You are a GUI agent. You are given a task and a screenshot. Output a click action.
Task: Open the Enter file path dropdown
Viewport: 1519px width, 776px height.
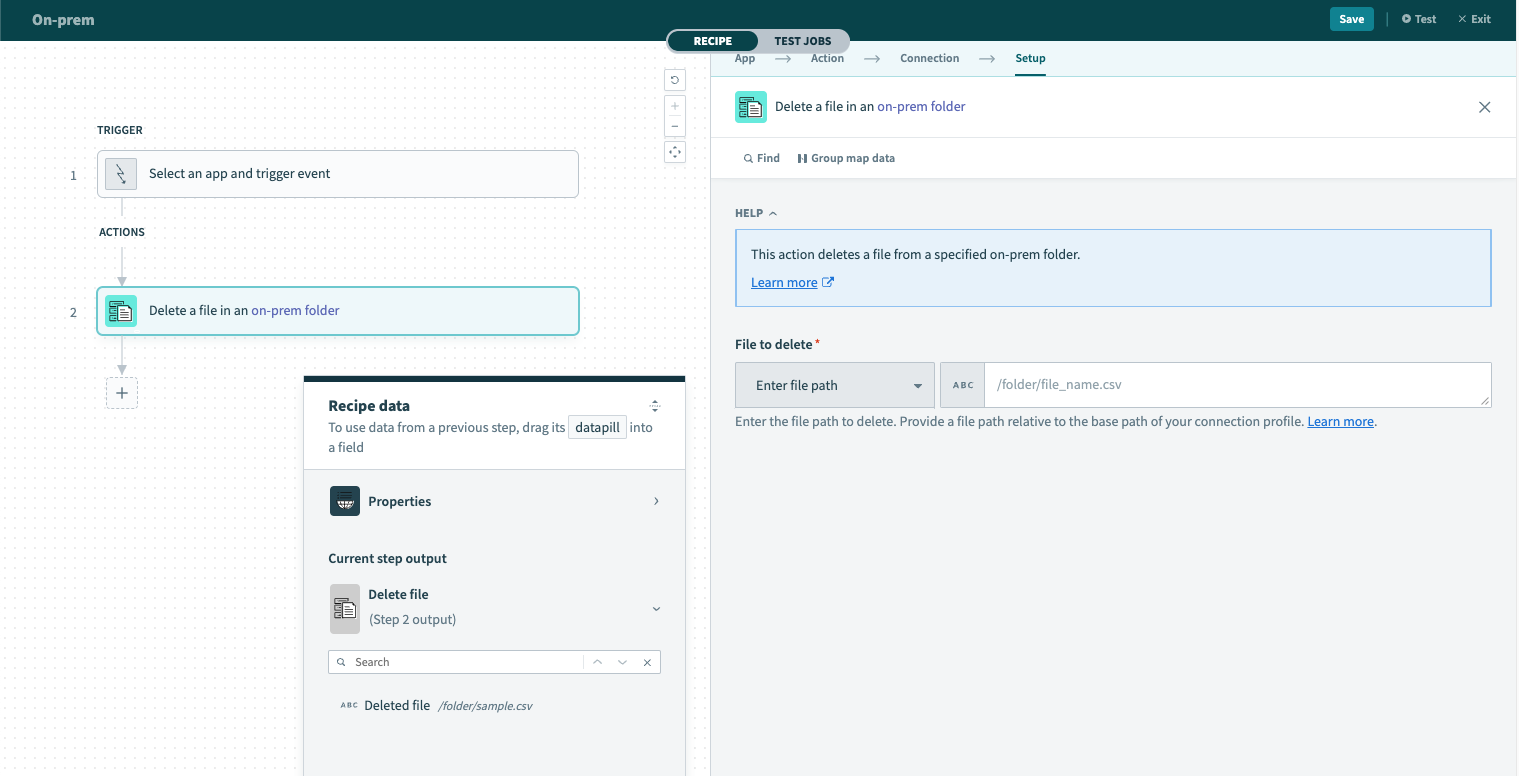pyautogui.click(x=835, y=385)
